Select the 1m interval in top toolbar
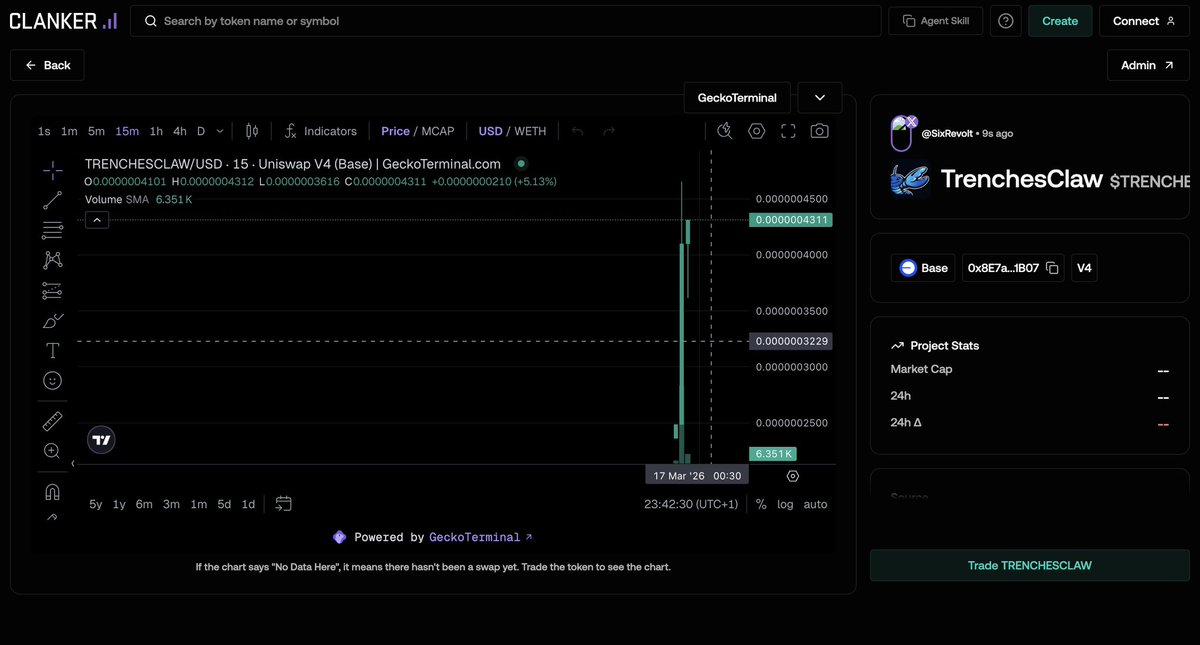This screenshot has width=1200, height=645. tap(69, 131)
